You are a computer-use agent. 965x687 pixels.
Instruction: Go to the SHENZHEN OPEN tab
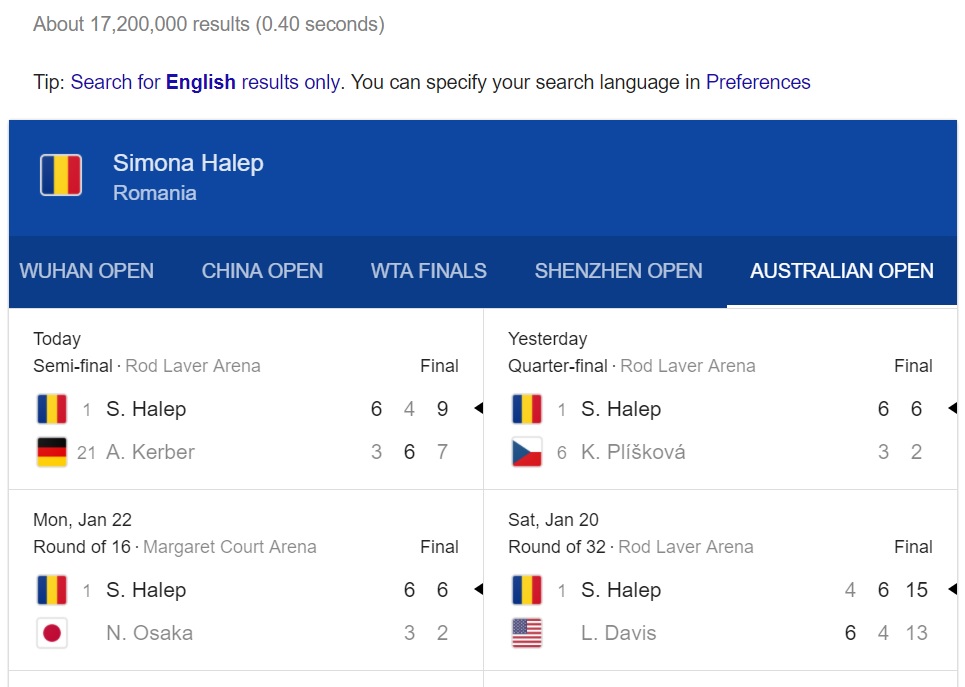point(618,271)
